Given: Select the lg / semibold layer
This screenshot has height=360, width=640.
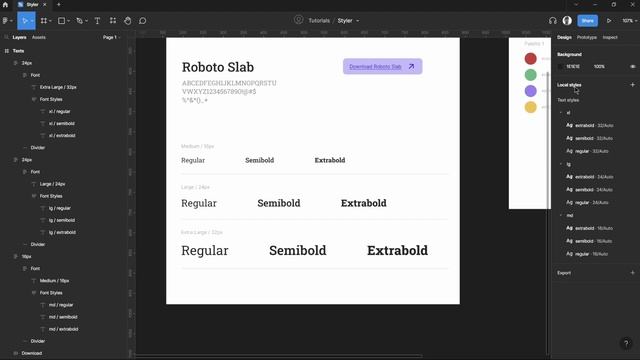Looking at the screenshot, I should point(62,220).
